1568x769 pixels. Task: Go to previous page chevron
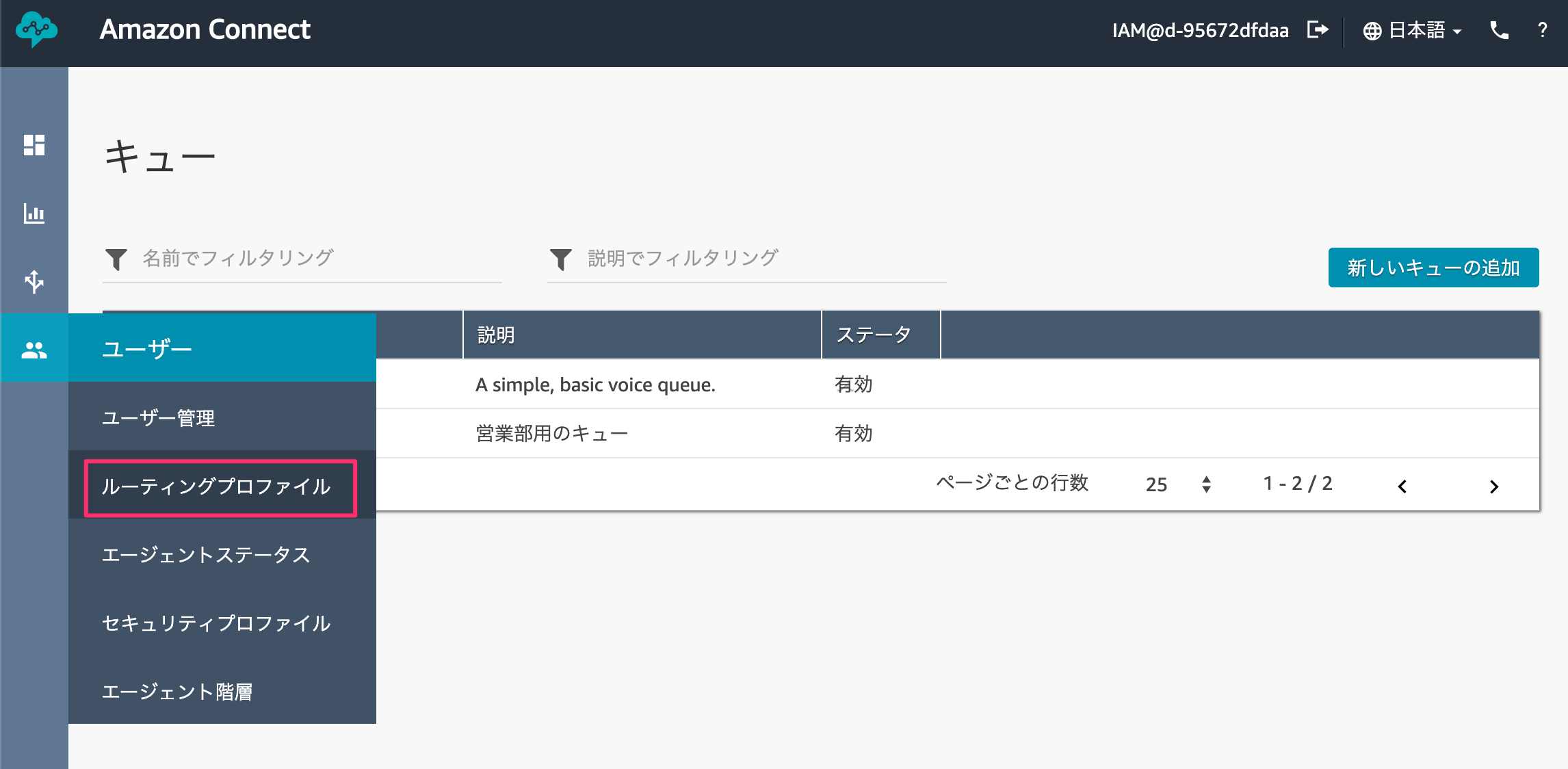pos(1402,486)
